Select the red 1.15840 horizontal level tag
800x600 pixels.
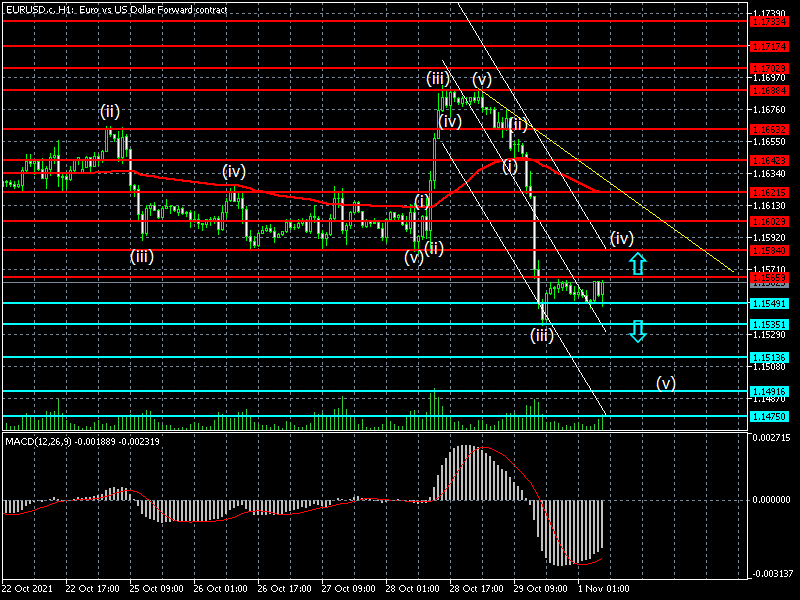coord(769,250)
